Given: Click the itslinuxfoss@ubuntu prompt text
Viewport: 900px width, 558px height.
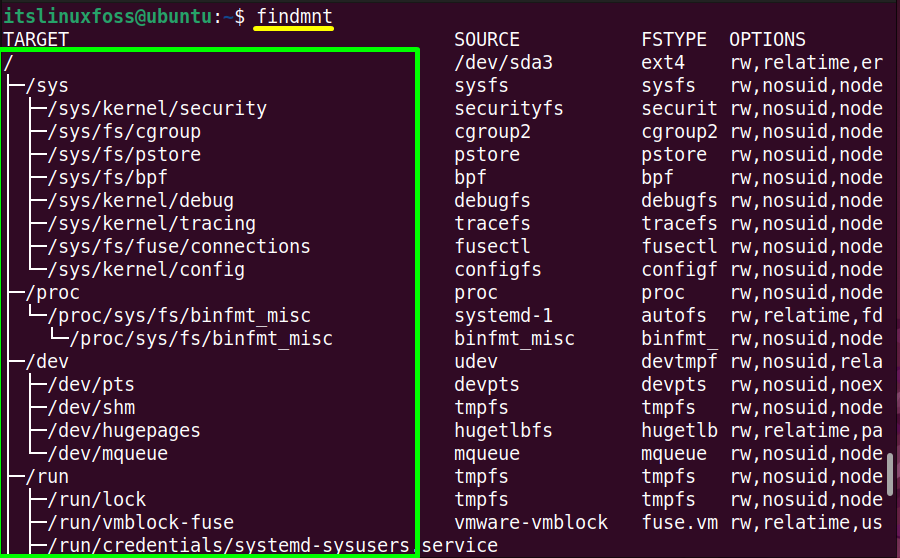Looking at the screenshot, I should 107,16.
